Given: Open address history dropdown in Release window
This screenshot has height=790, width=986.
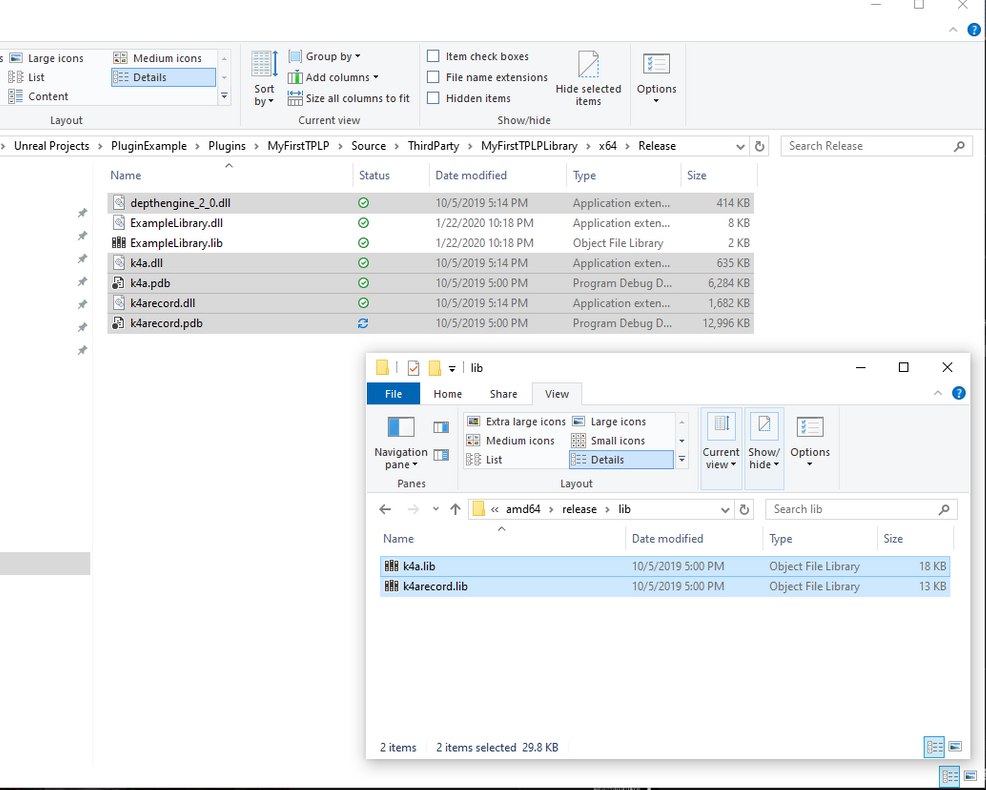Looking at the screenshot, I should [x=740, y=147].
